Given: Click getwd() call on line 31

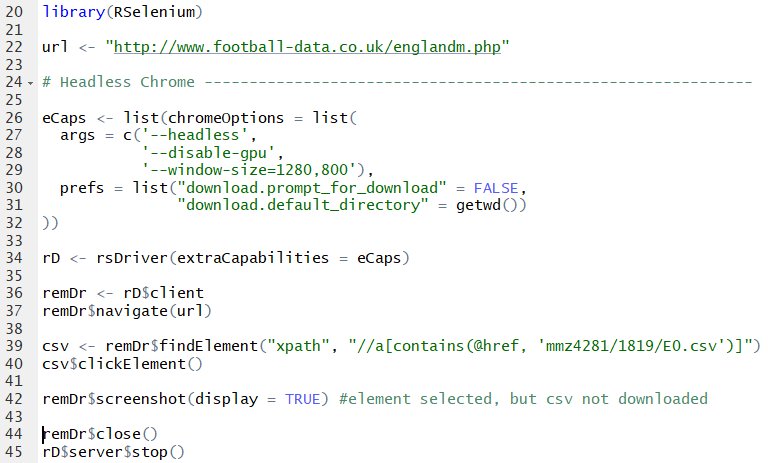Looking at the screenshot, I should point(486,205).
